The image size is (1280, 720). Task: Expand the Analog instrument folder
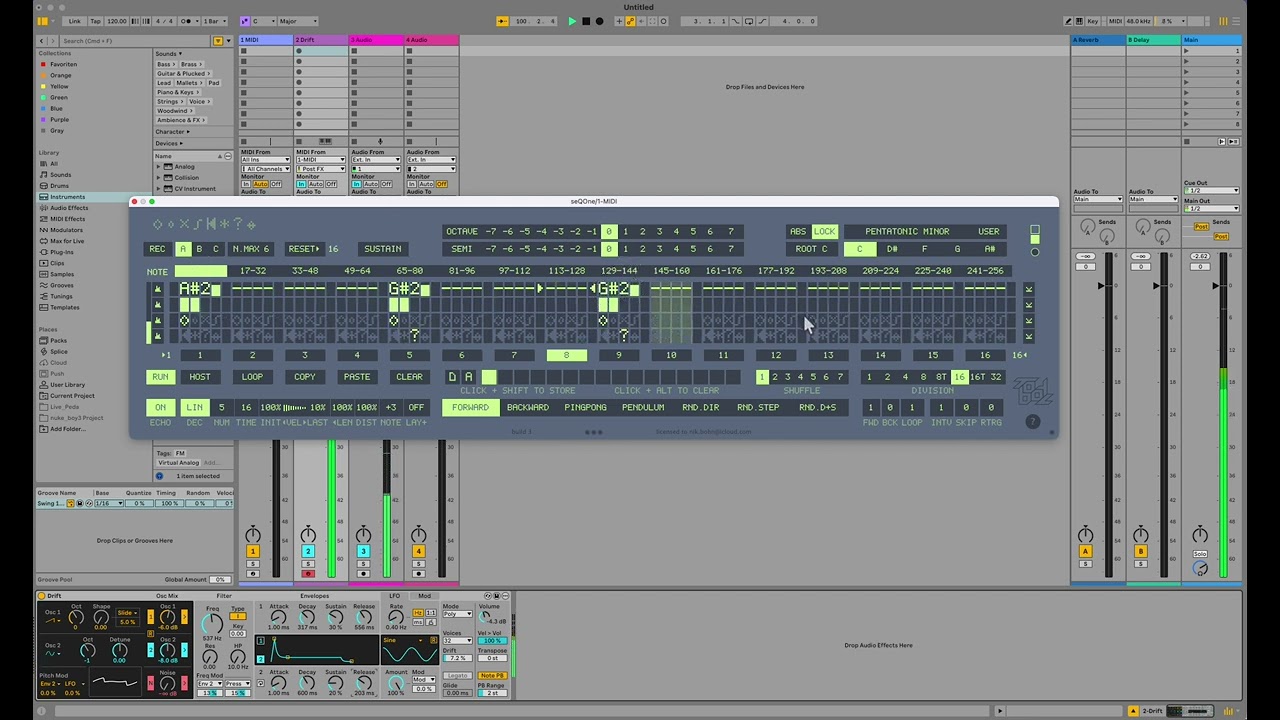point(158,167)
